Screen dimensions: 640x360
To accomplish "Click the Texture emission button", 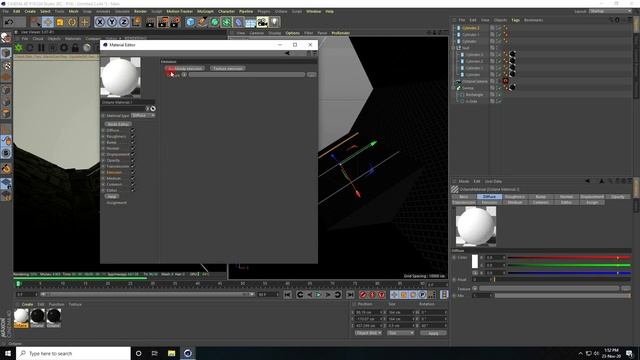I will click(228, 69).
